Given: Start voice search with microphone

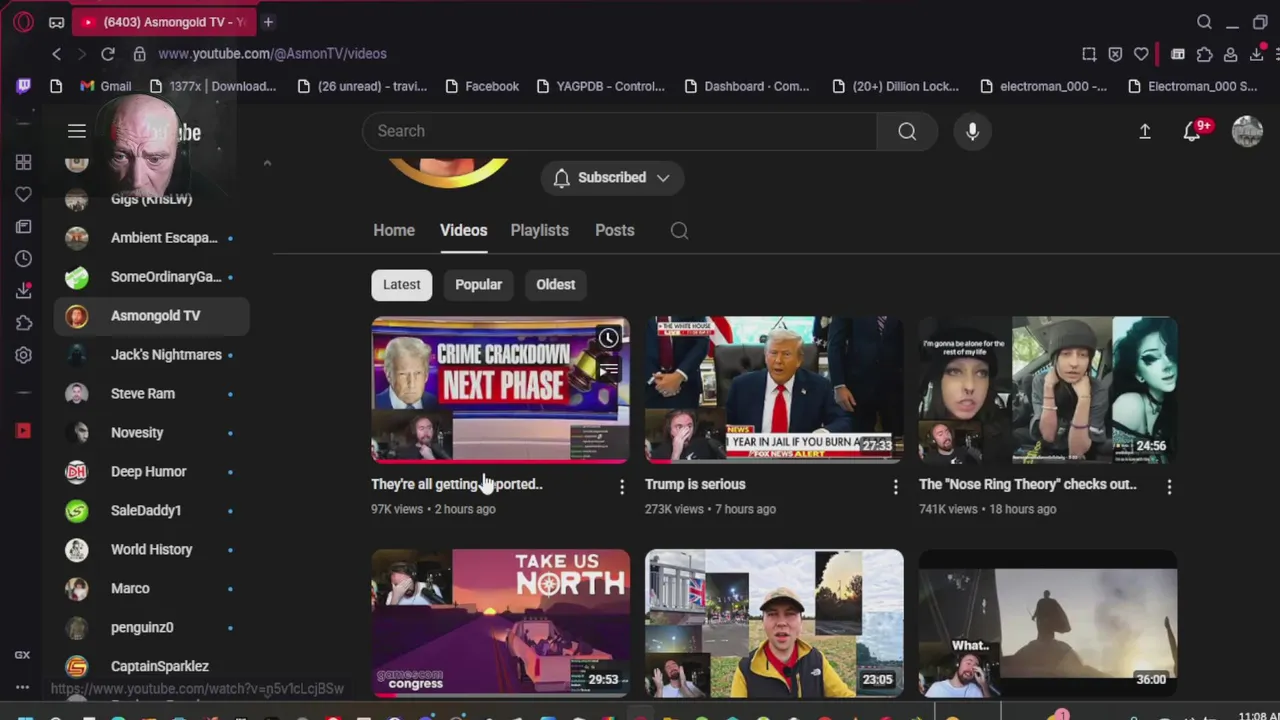Looking at the screenshot, I should pyautogui.click(x=972, y=131).
